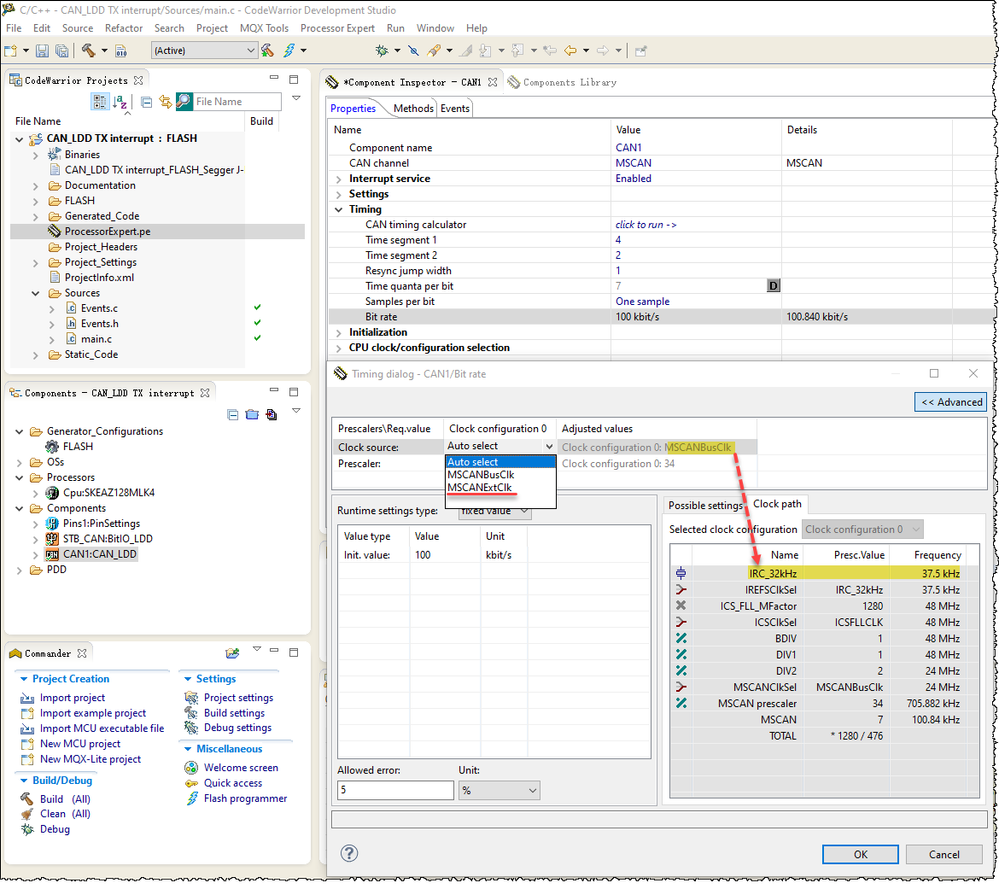Toggle the D button beside Time quanta
This screenshot has width=999, height=884.
point(773,286)
